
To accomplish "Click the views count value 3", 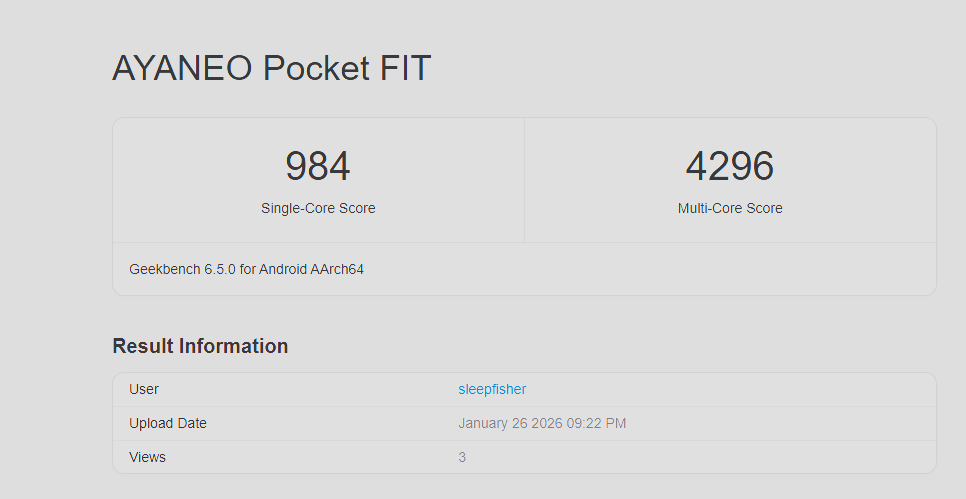I will pyautogui.click(x=462, y=457).
